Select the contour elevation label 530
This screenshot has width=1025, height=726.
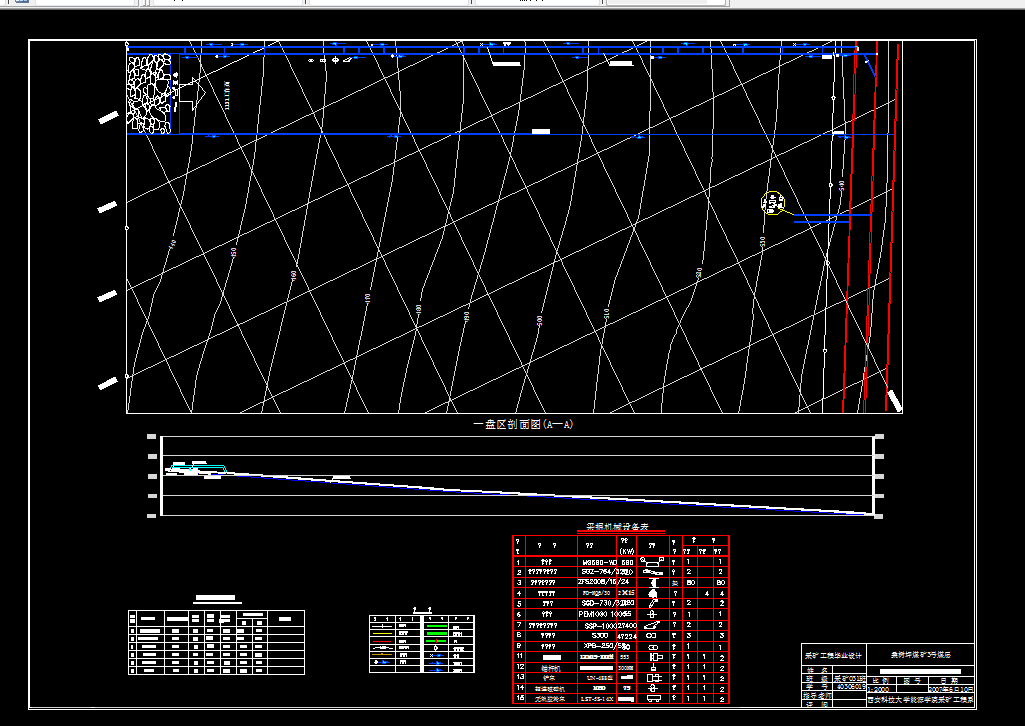coord(762,242)
